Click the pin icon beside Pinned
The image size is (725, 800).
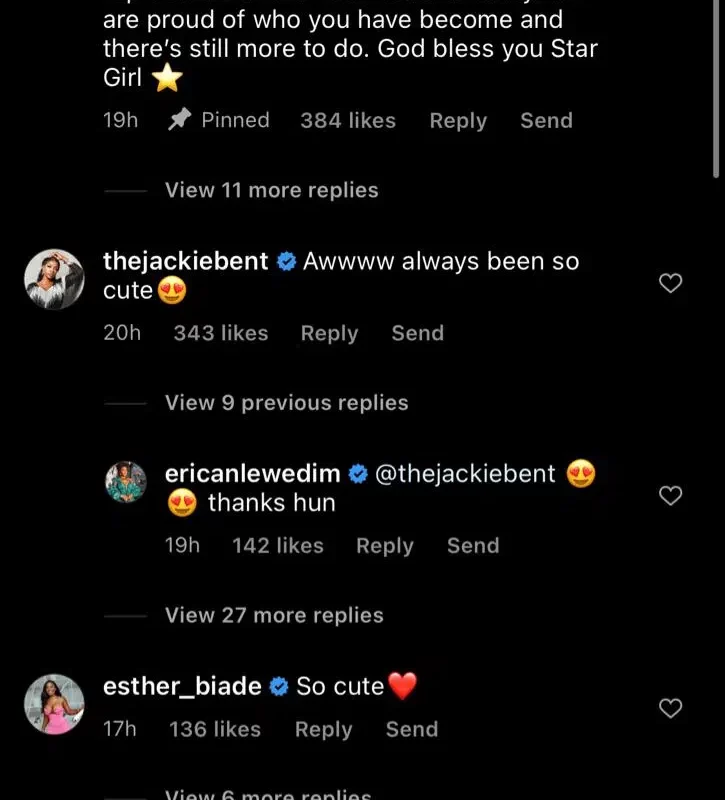click(x=180, y=120)
